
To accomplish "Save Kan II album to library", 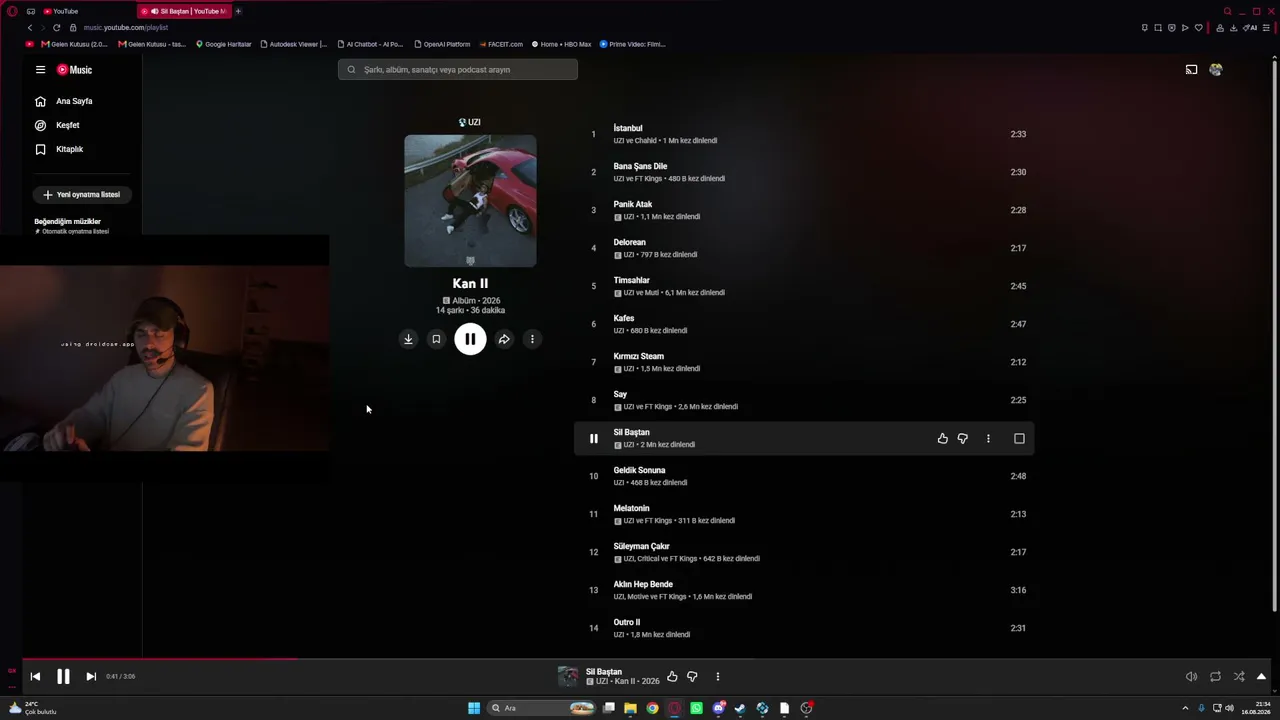I will pyautogui.click(x=436, y=339).
